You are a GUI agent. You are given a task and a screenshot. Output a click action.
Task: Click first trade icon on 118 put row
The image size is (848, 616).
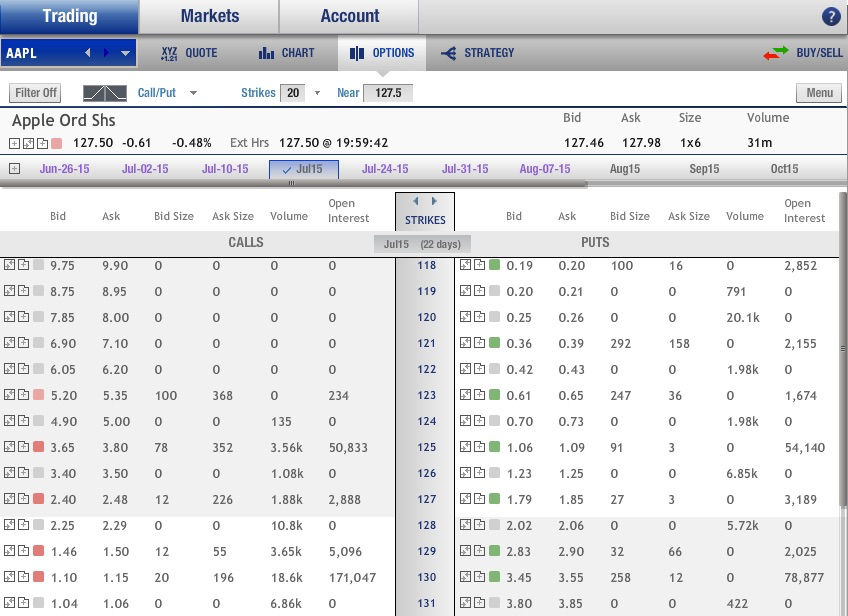pyautogui.click(x=466, y=265)
